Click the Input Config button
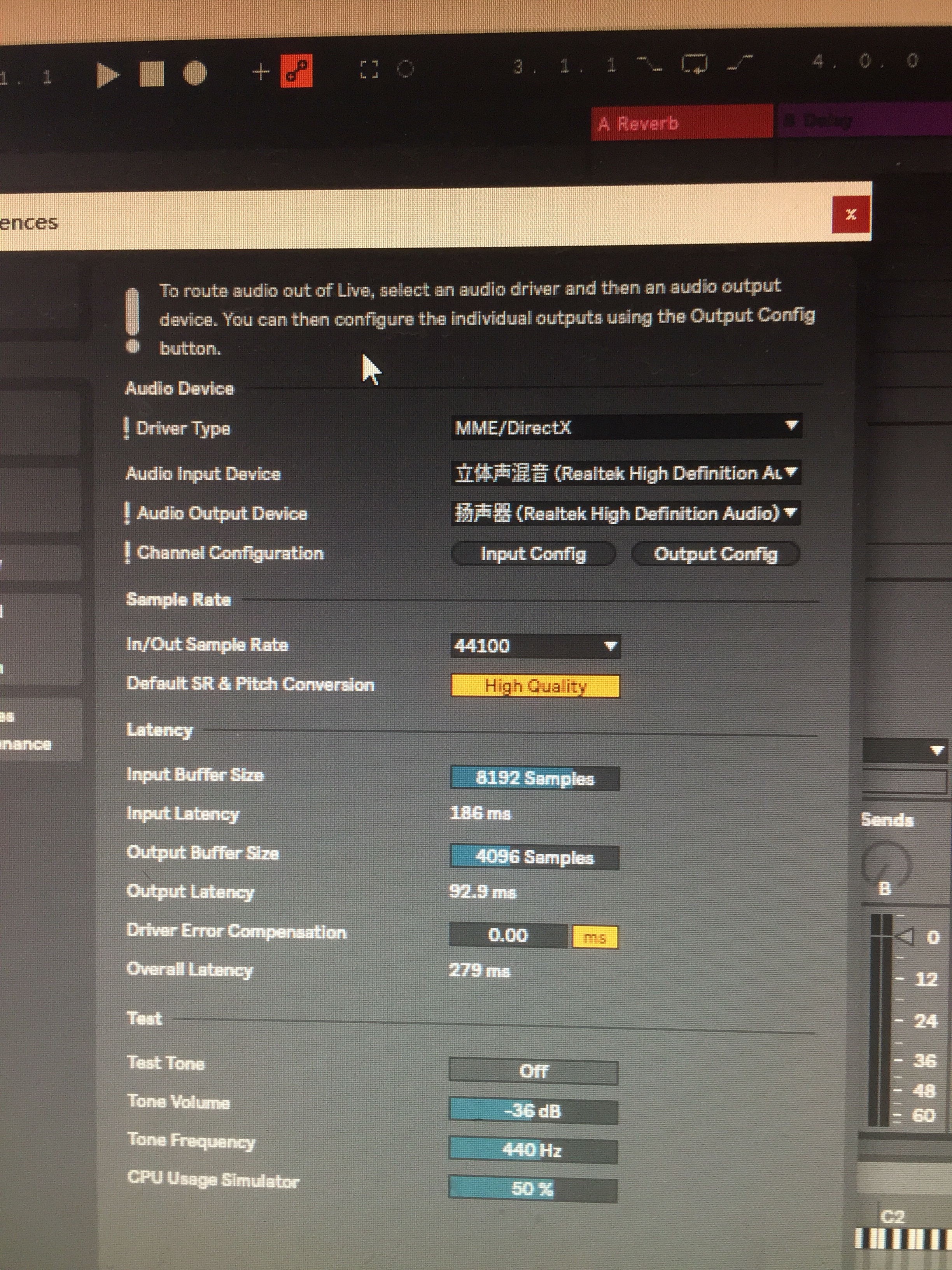The width and height of the screenshot is (952, 1270). tap(533, 553)
